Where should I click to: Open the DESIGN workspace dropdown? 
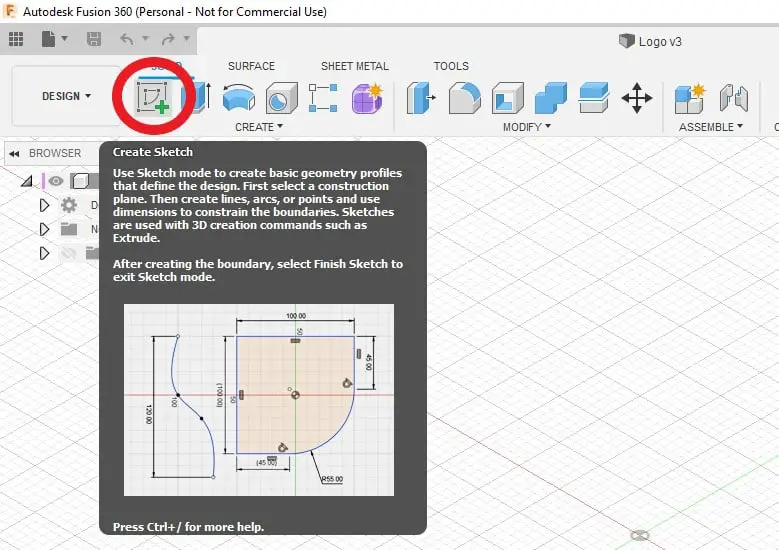point(66,96)
